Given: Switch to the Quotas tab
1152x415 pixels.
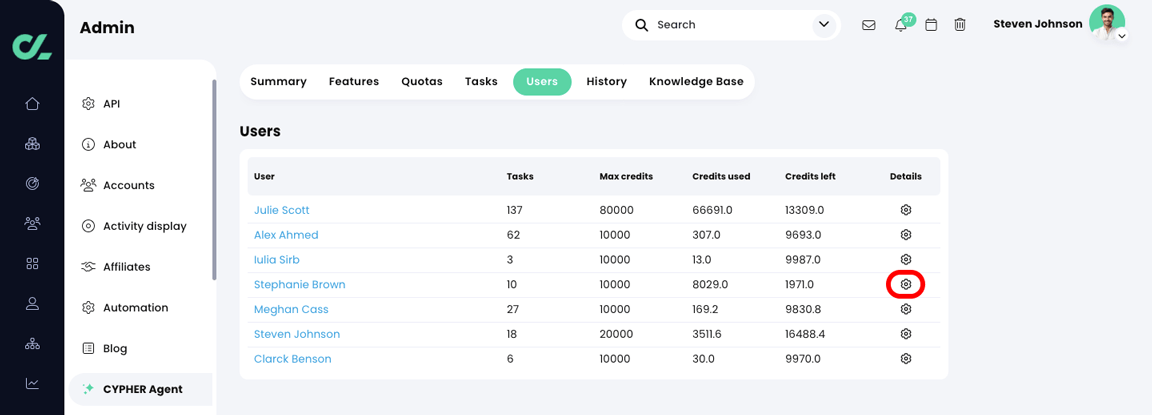Looking at the screenshot, I should [422, 82].
